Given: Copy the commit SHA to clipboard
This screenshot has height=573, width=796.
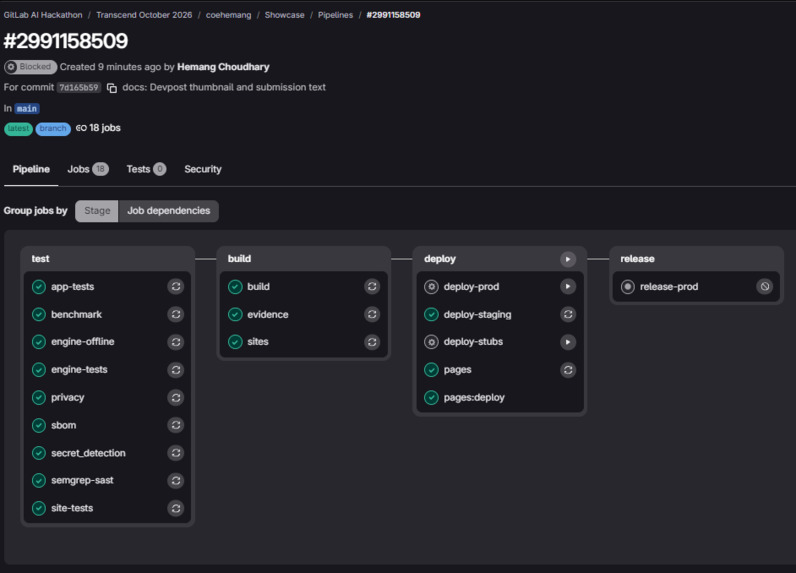Looking at the screenshot, I should point(112,88).
